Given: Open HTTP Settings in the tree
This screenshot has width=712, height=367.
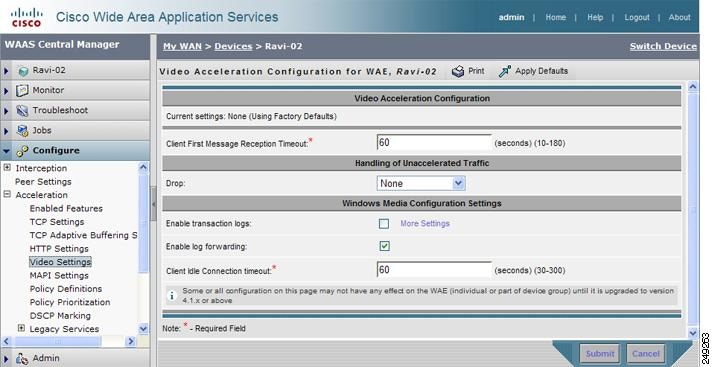Looking at the screenshot, I should [x=59, y=248].
